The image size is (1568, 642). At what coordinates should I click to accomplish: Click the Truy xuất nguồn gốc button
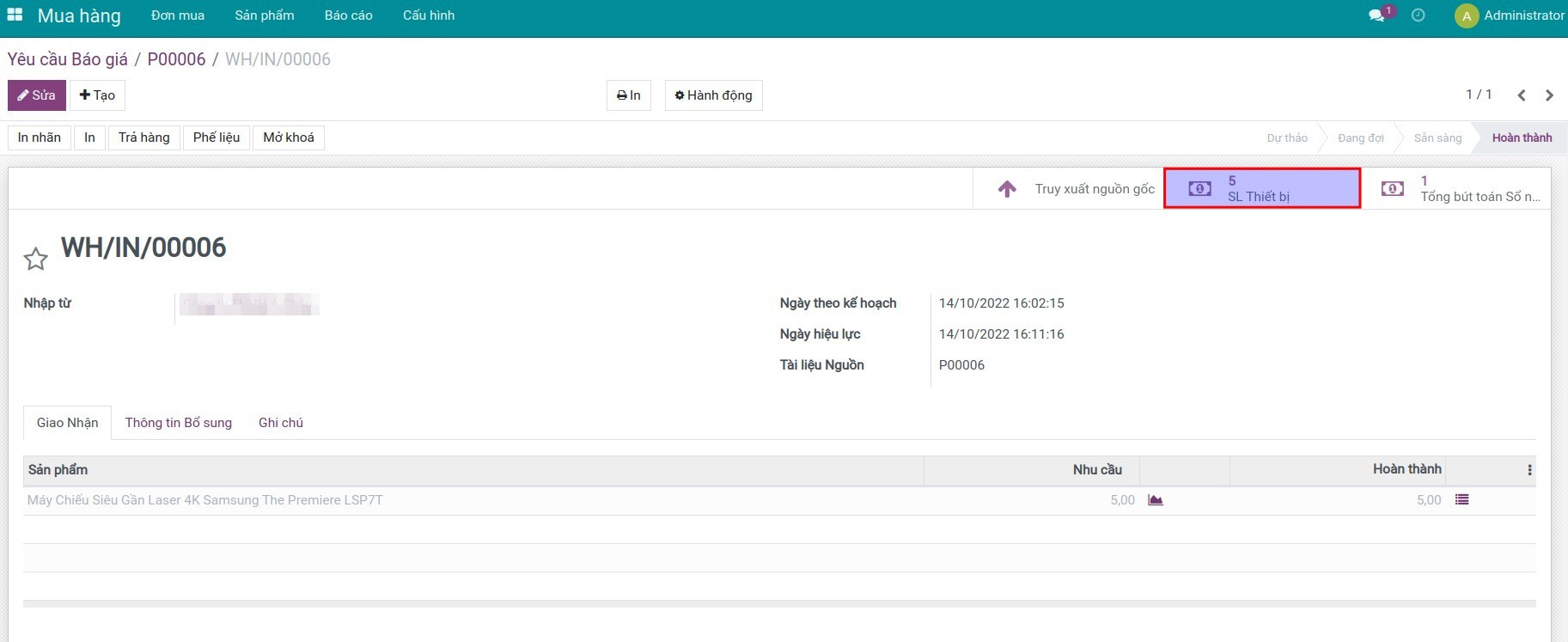coord(1077,189)
